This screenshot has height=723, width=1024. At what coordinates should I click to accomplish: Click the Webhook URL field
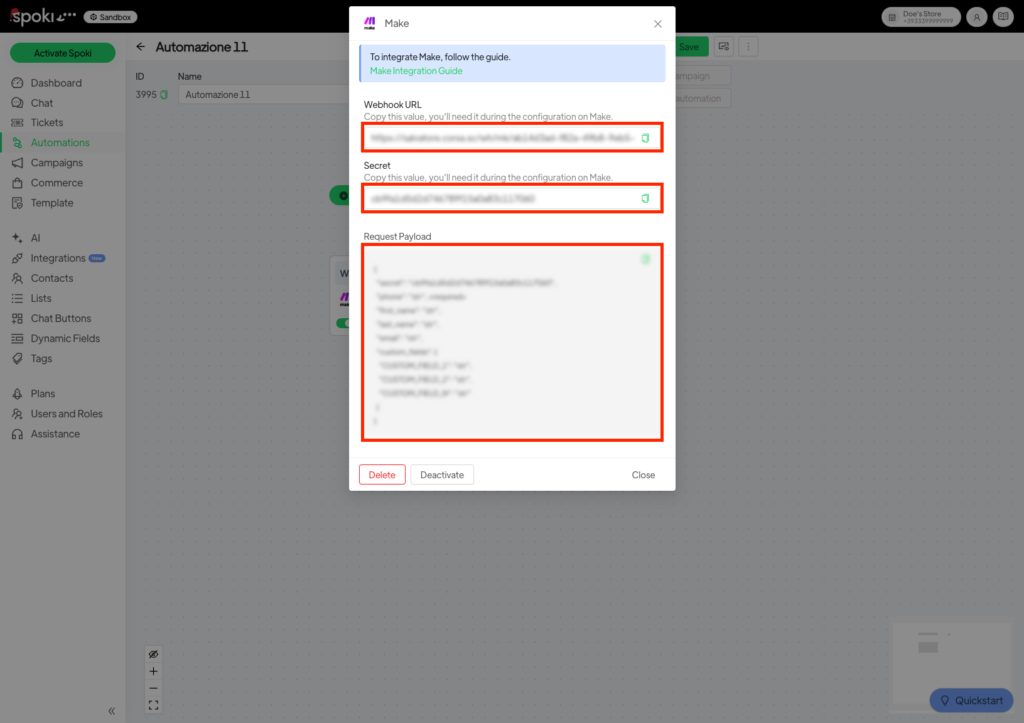[500, 138]
